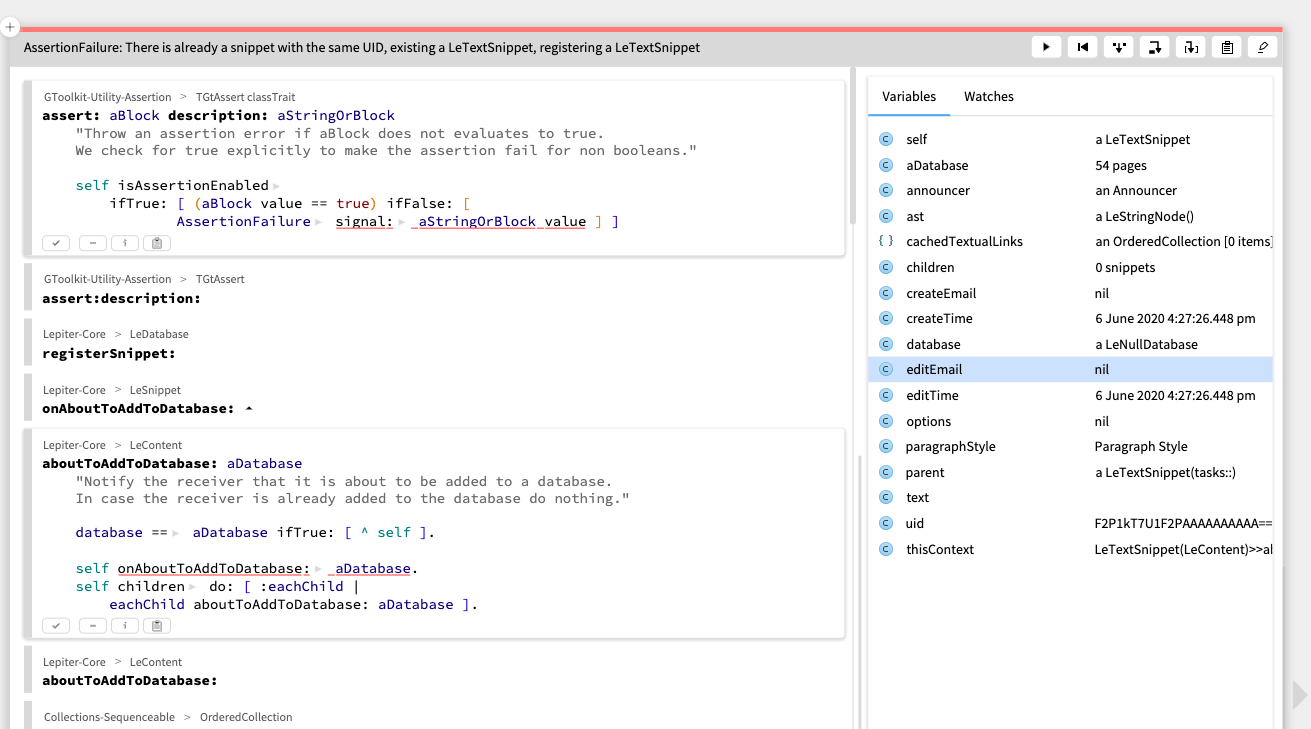Switch to the Watches tab
This screenshot has width=1311, height=729.
(989, 97)
